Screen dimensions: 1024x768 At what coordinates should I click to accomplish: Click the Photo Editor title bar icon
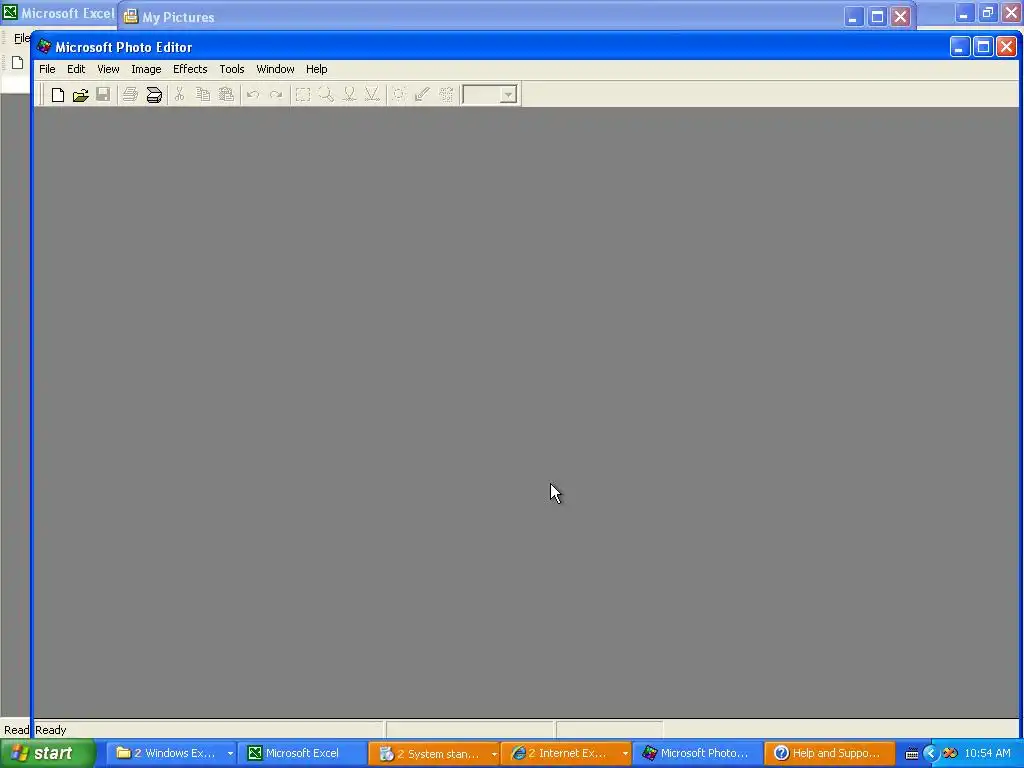point(44,47)
